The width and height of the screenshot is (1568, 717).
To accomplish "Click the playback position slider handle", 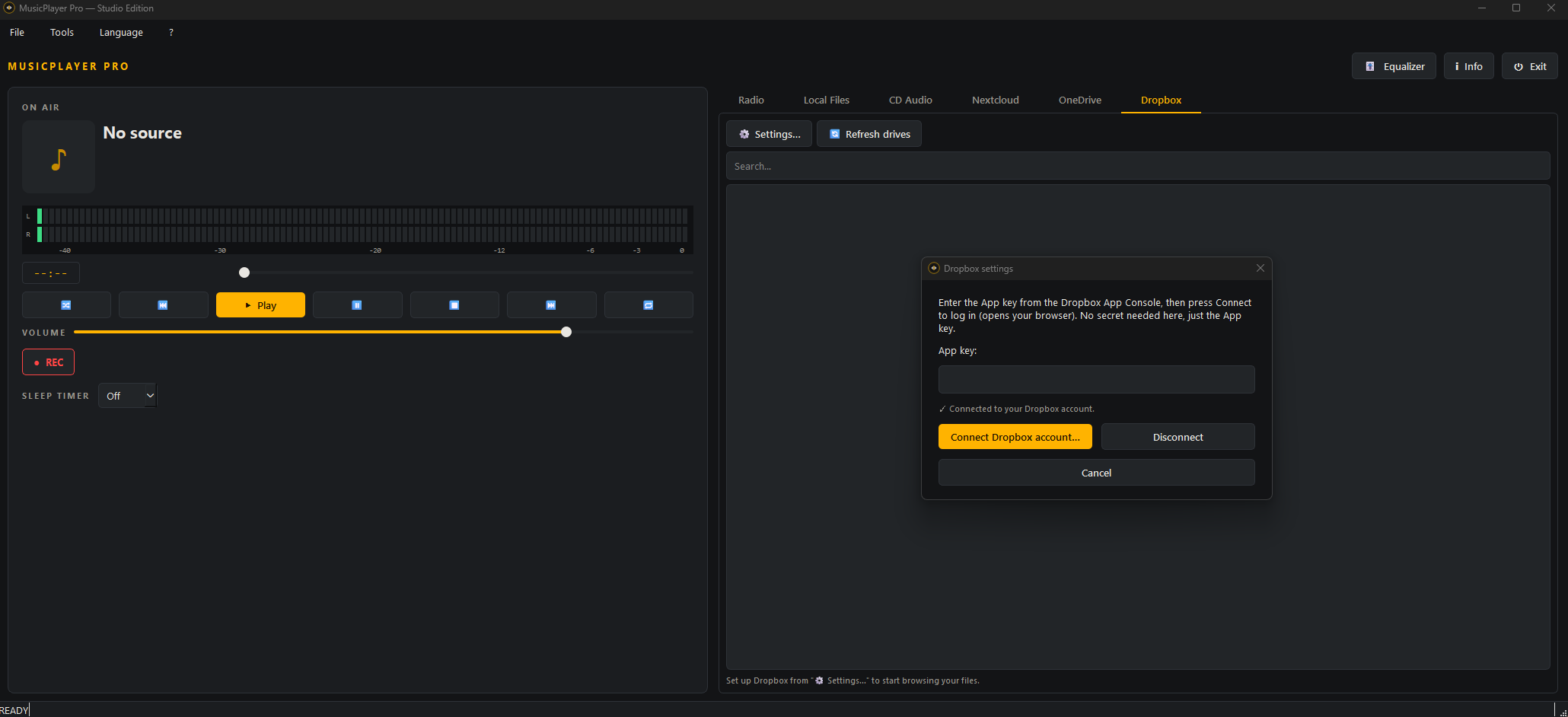I will click(244, 272).
